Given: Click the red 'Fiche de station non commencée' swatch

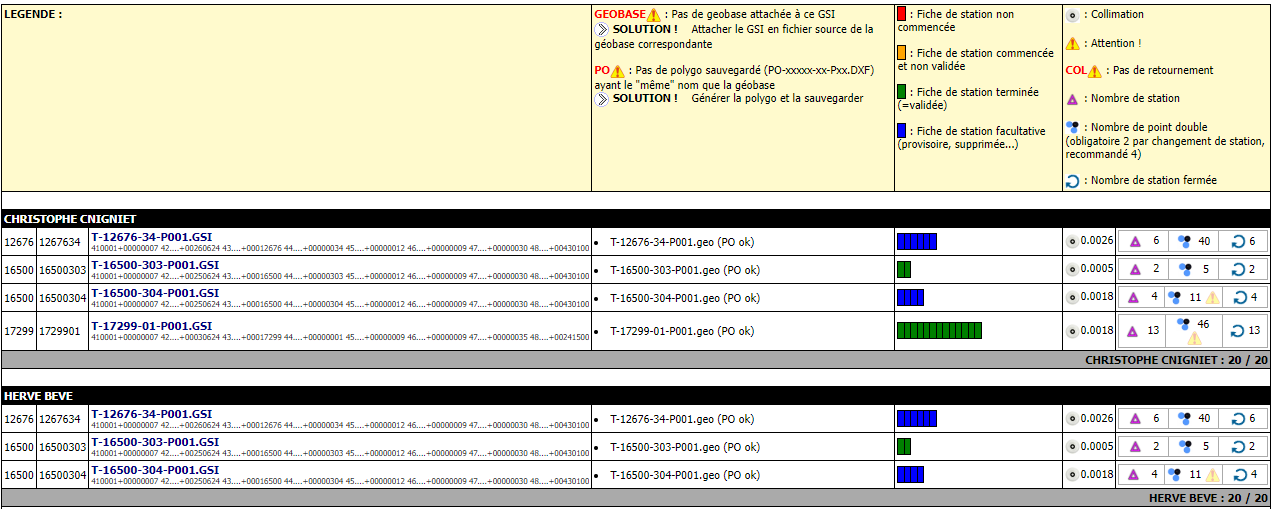Looking at the screenshot, I should tap(901, 15).
